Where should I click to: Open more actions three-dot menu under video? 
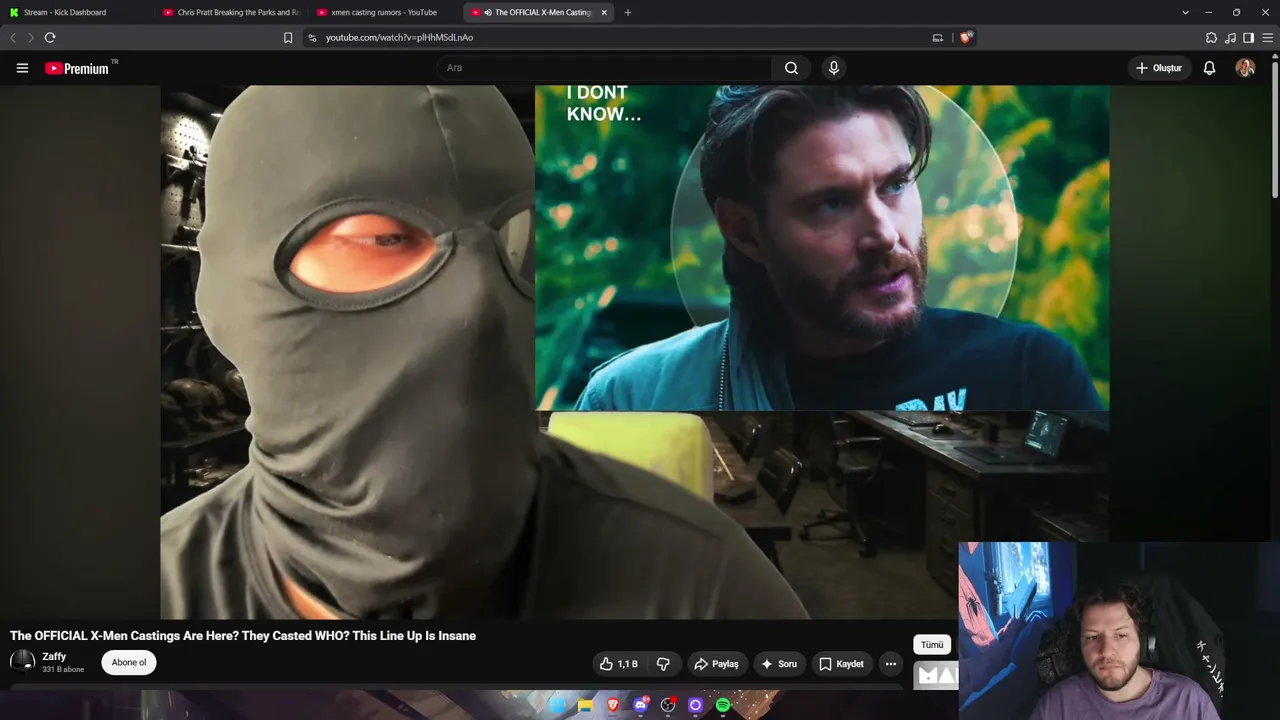pyautogui.click(x=891, y=664)
